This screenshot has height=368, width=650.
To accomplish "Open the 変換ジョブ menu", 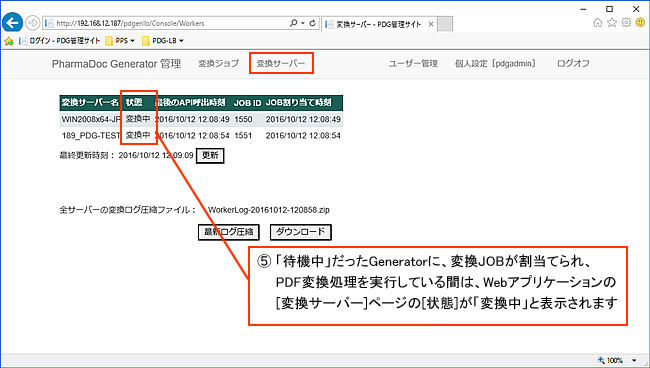I will click(x=218, y=63).
